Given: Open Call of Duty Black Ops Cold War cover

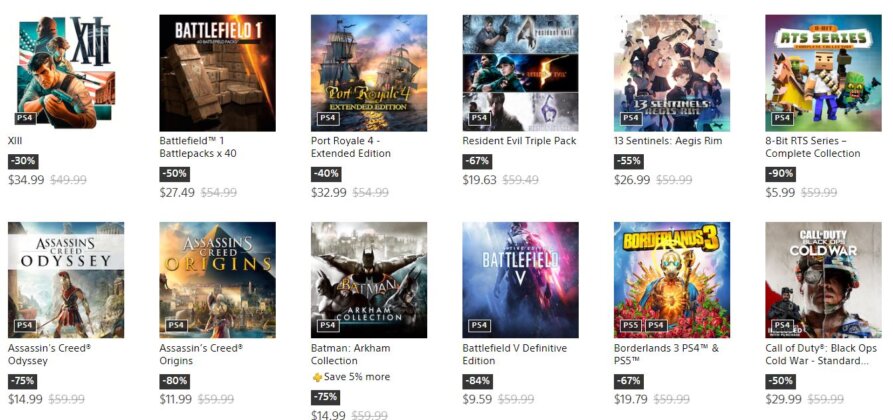Looking at the screenshot, I should (823, 280).
